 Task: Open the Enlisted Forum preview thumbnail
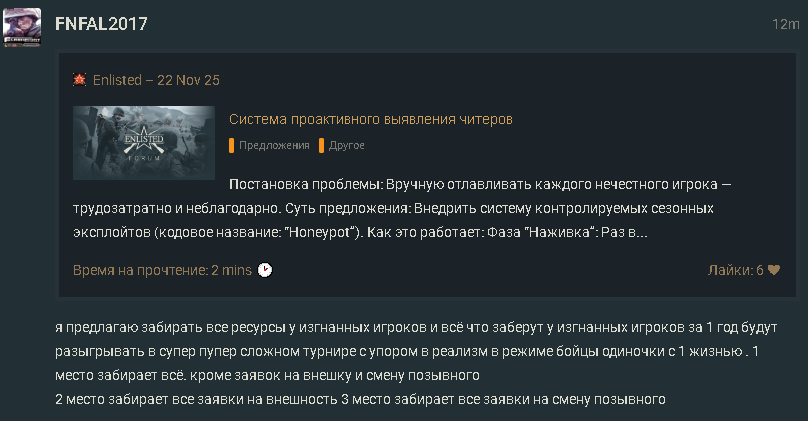(144, 143)
